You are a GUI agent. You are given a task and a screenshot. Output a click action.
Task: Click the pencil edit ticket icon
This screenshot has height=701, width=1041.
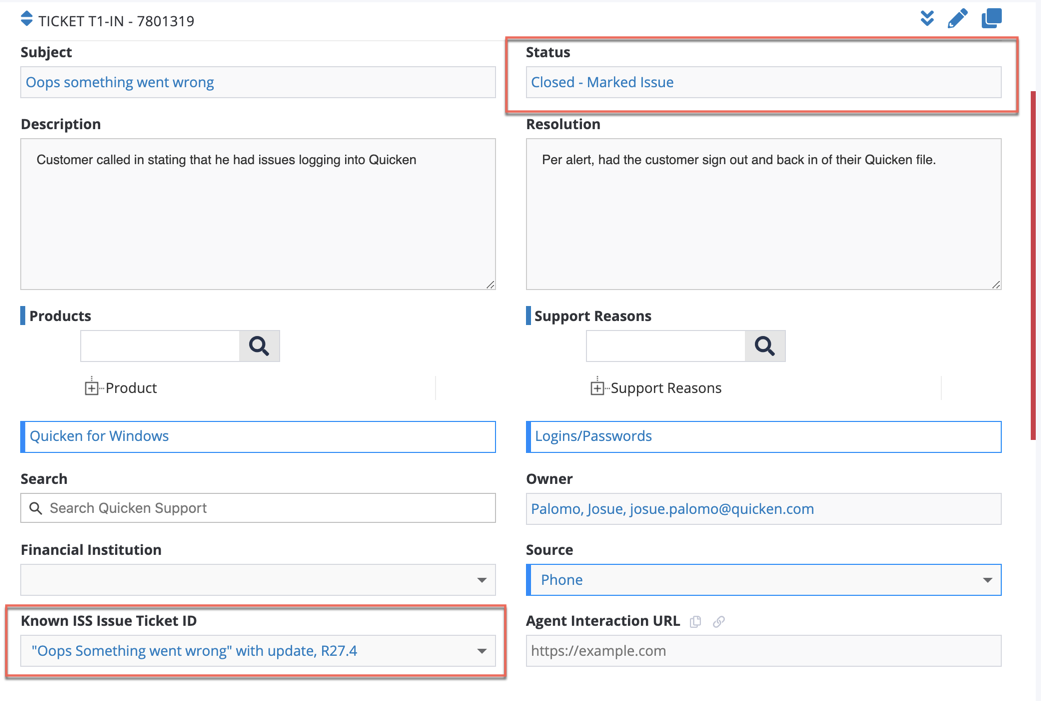click(957, 19)
